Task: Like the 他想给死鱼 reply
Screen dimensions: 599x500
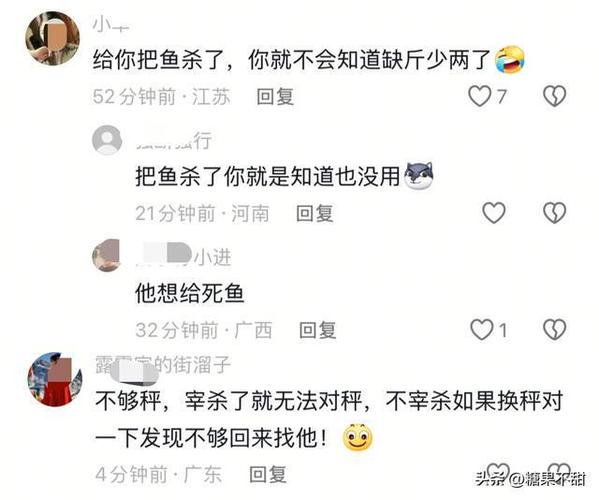Action: pos(481,330)
